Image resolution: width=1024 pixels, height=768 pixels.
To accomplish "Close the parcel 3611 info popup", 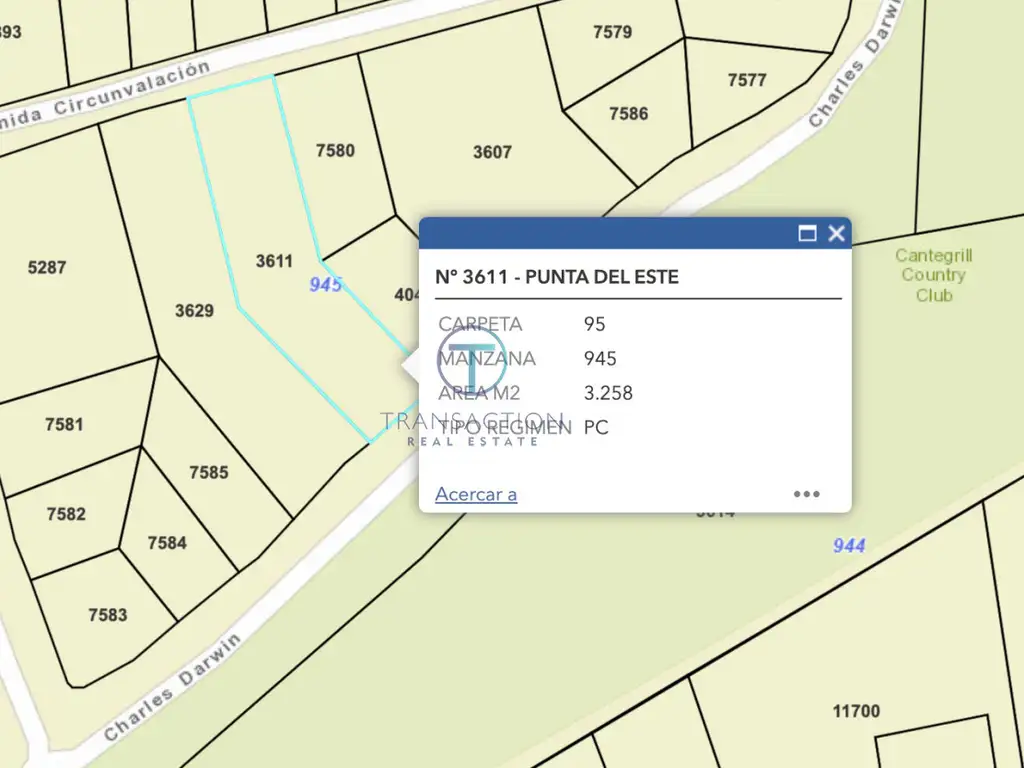I will point(836,234).
